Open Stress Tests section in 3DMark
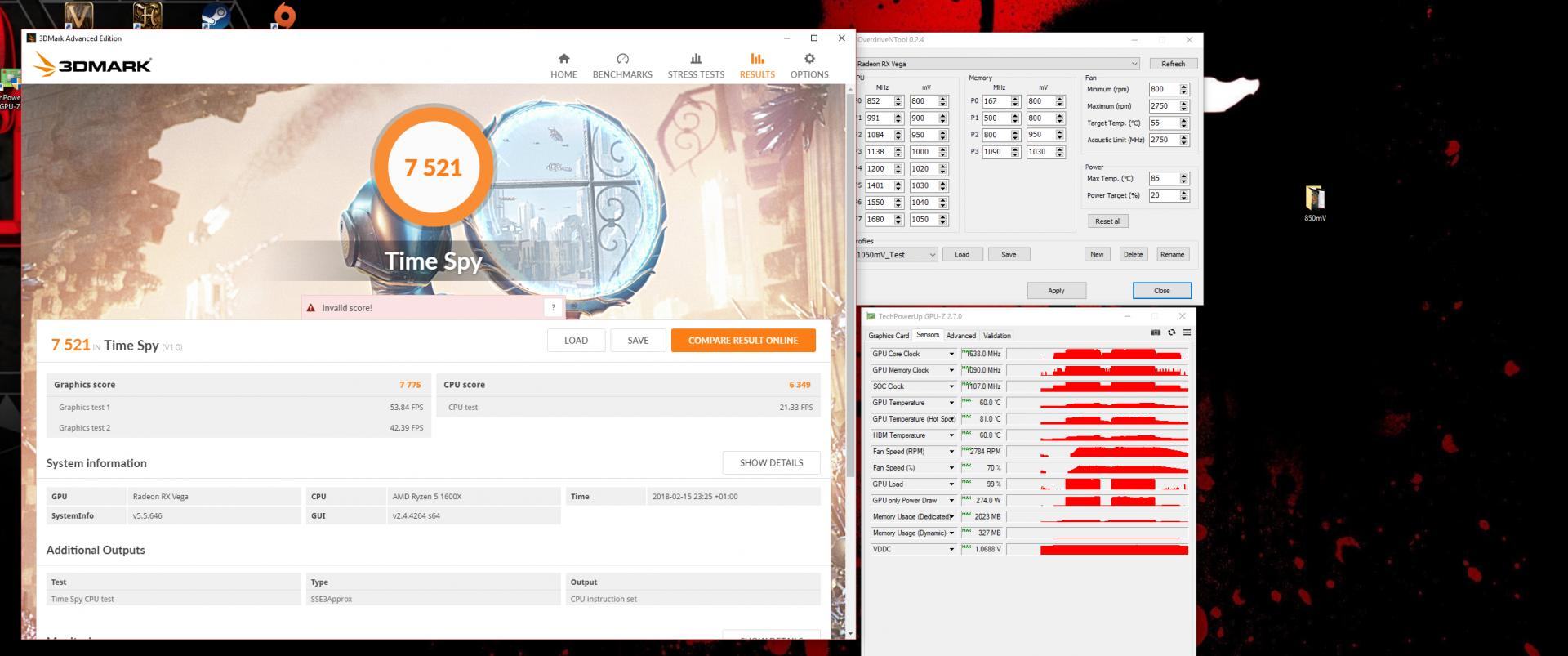Image resolution: width=1568 pixels, height=656 pixels. coord(696,66)
